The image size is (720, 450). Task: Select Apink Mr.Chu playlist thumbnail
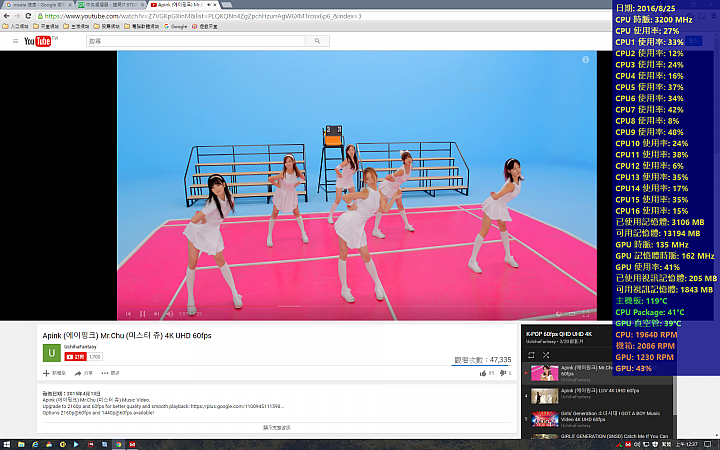tap(545, 373)
